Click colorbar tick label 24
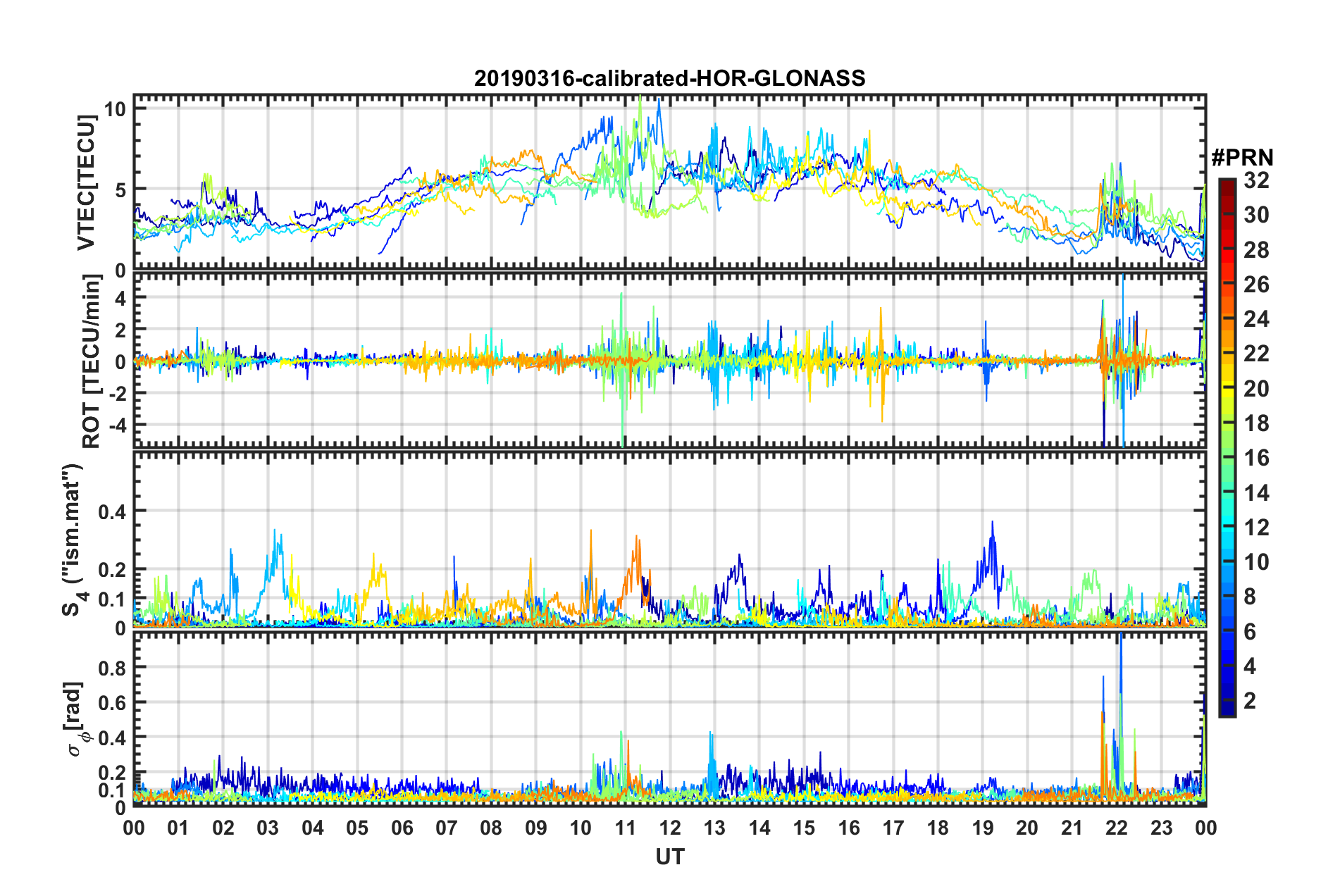Viewport: 1340px width, 896px height. (x=1256, y=319)
